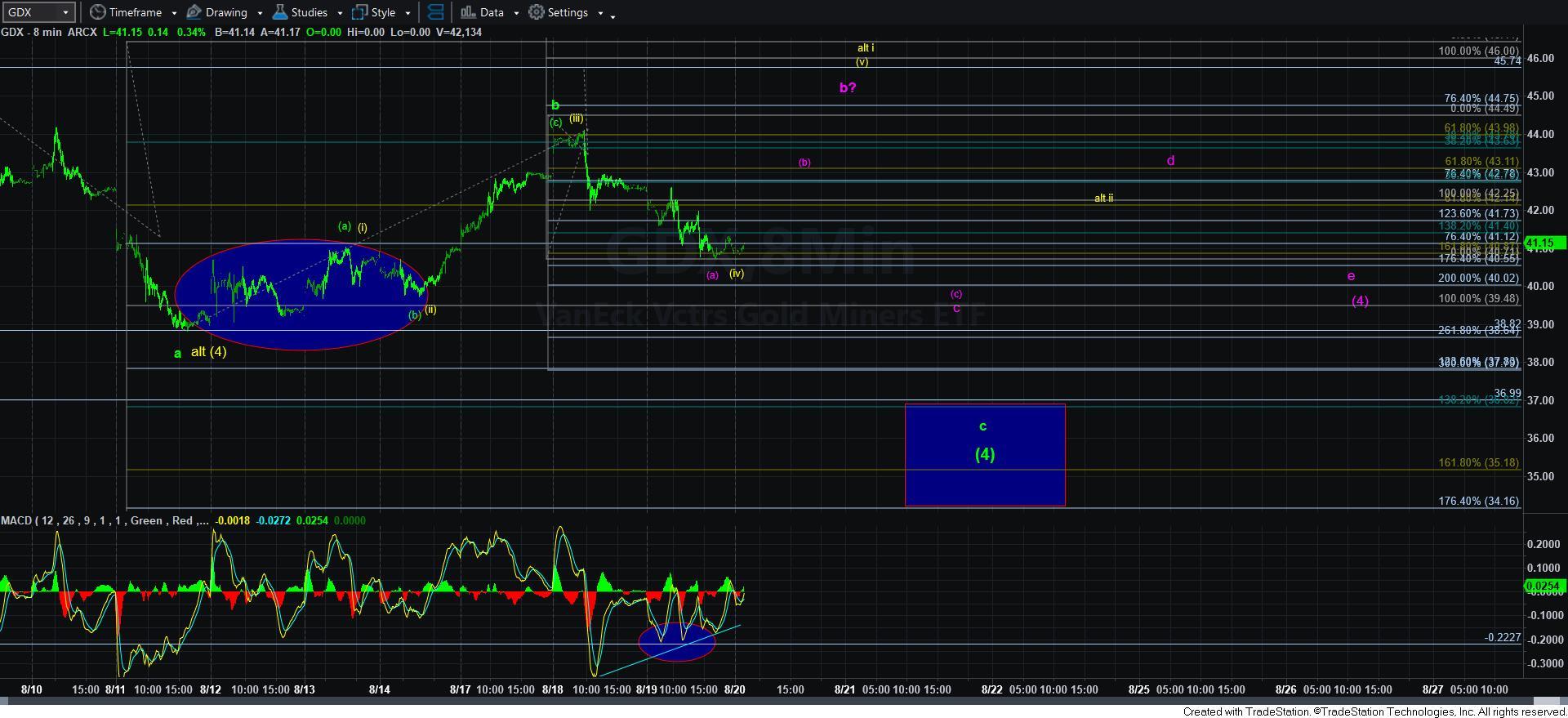Click the yellow 'alt (4)' wave label
Viewport: 1568px width, 718px height.
pyautogui.click(x=208, y=351)
